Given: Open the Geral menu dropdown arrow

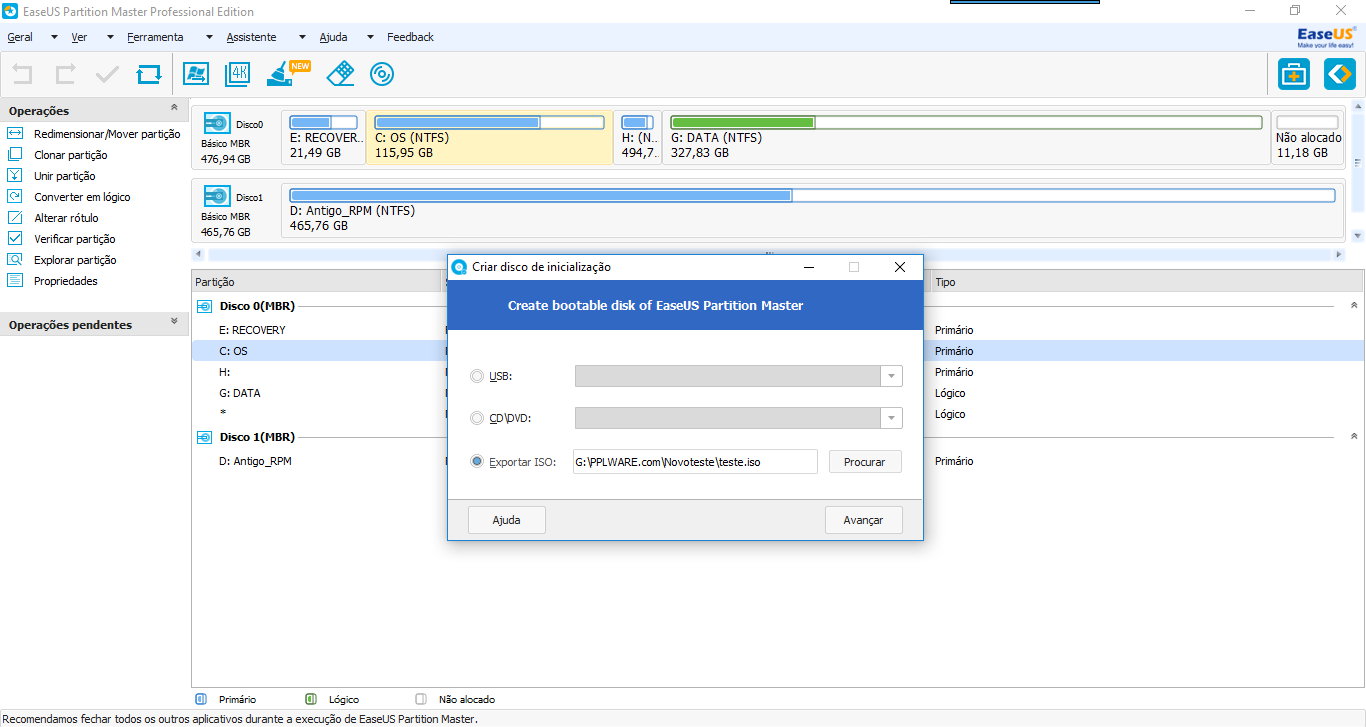Looking at the screenshot, I should click(x=54, y=37).
